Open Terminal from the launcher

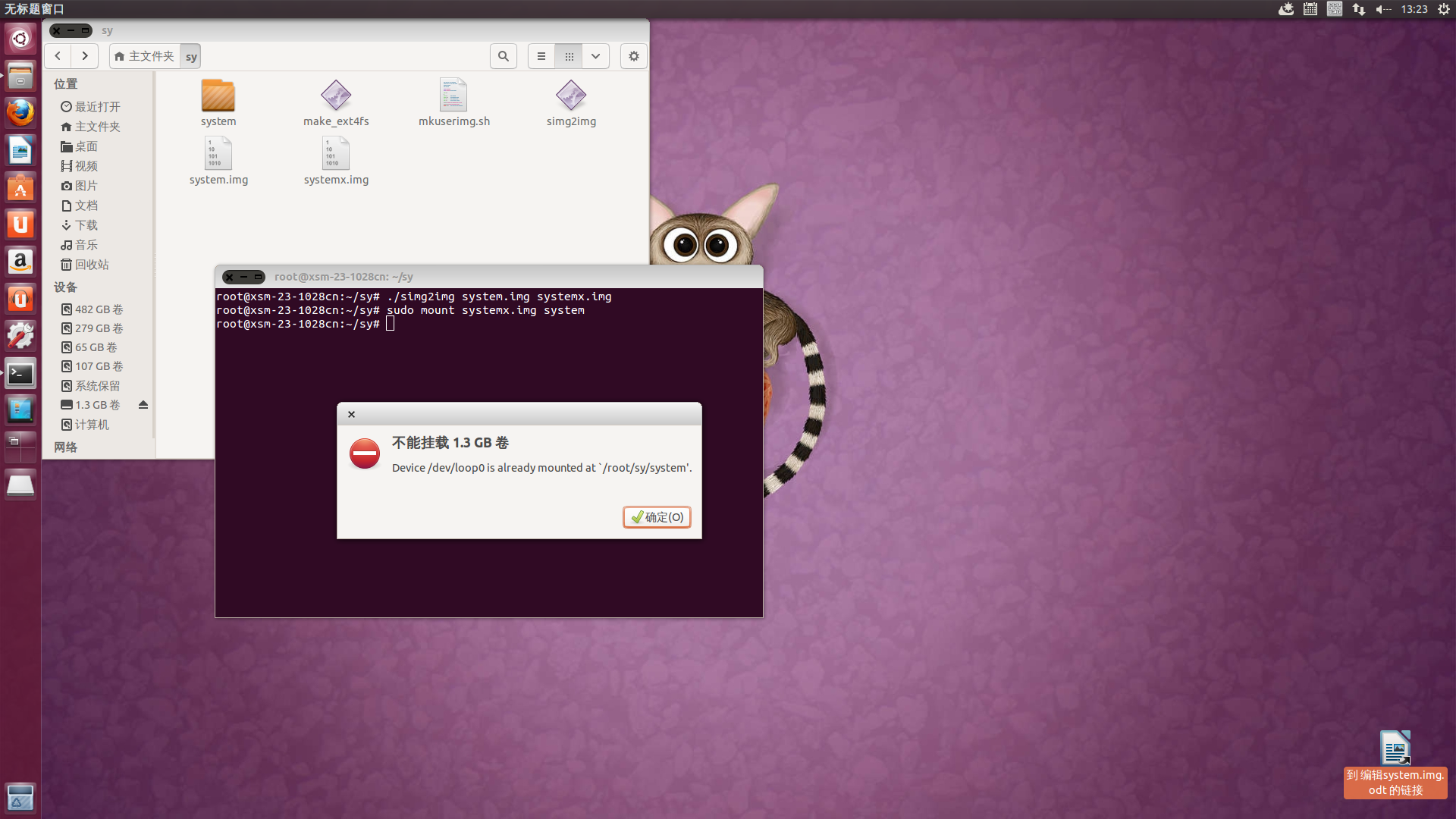click(x=20, y=373)
